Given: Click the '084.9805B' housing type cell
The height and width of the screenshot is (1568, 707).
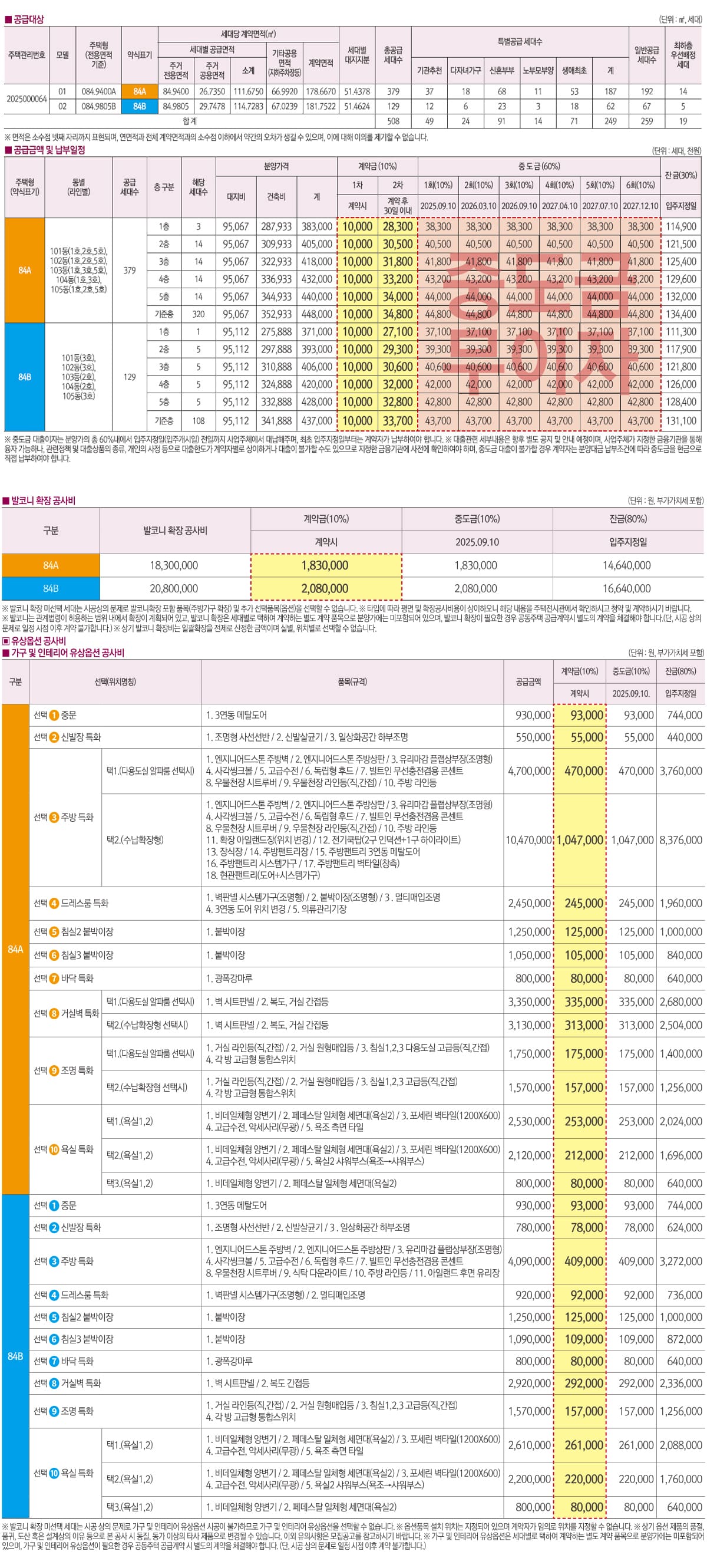Looking at the screenshot, I should (98, 106).
